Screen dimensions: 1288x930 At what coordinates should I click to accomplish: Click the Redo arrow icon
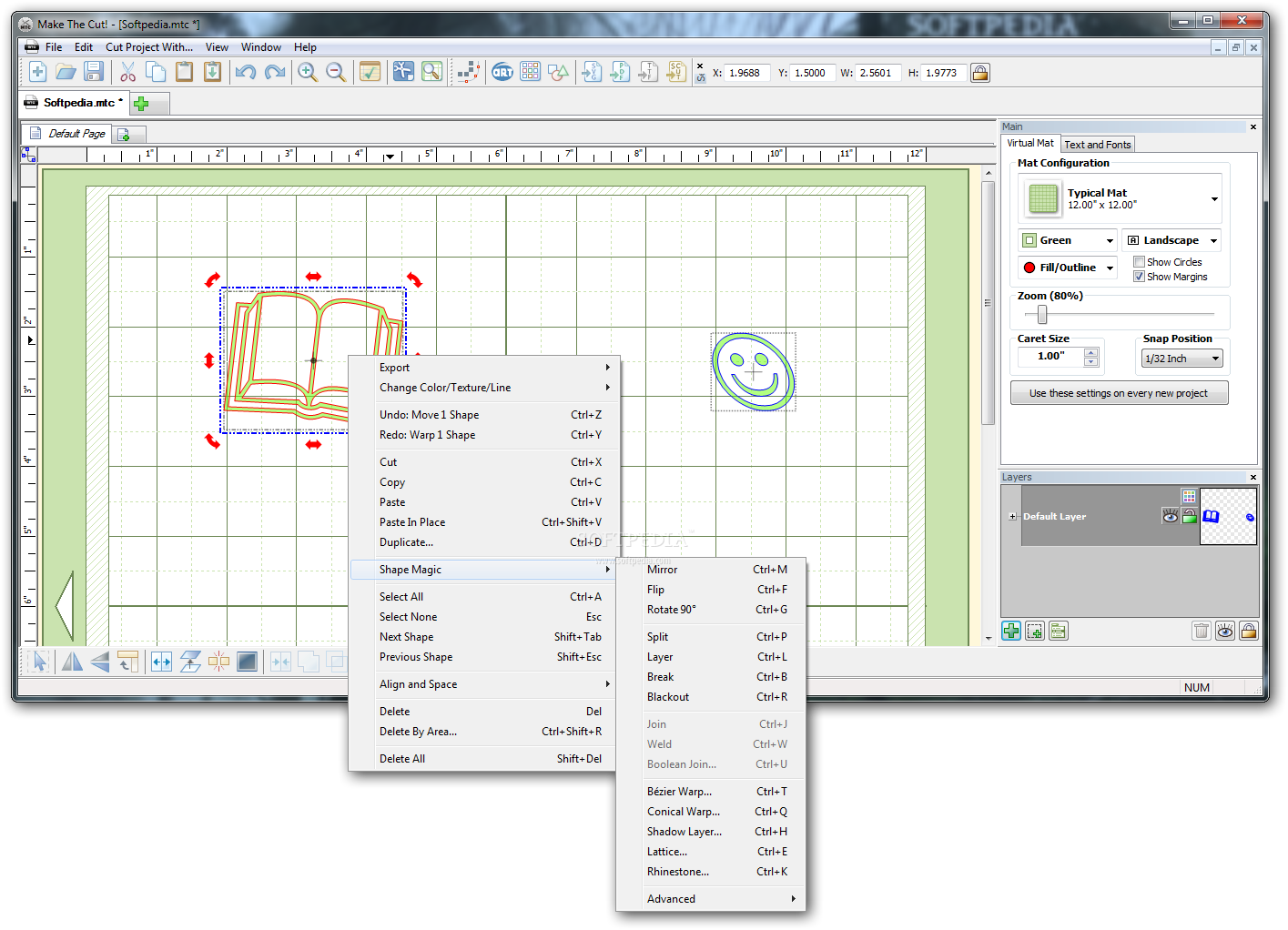275,72
